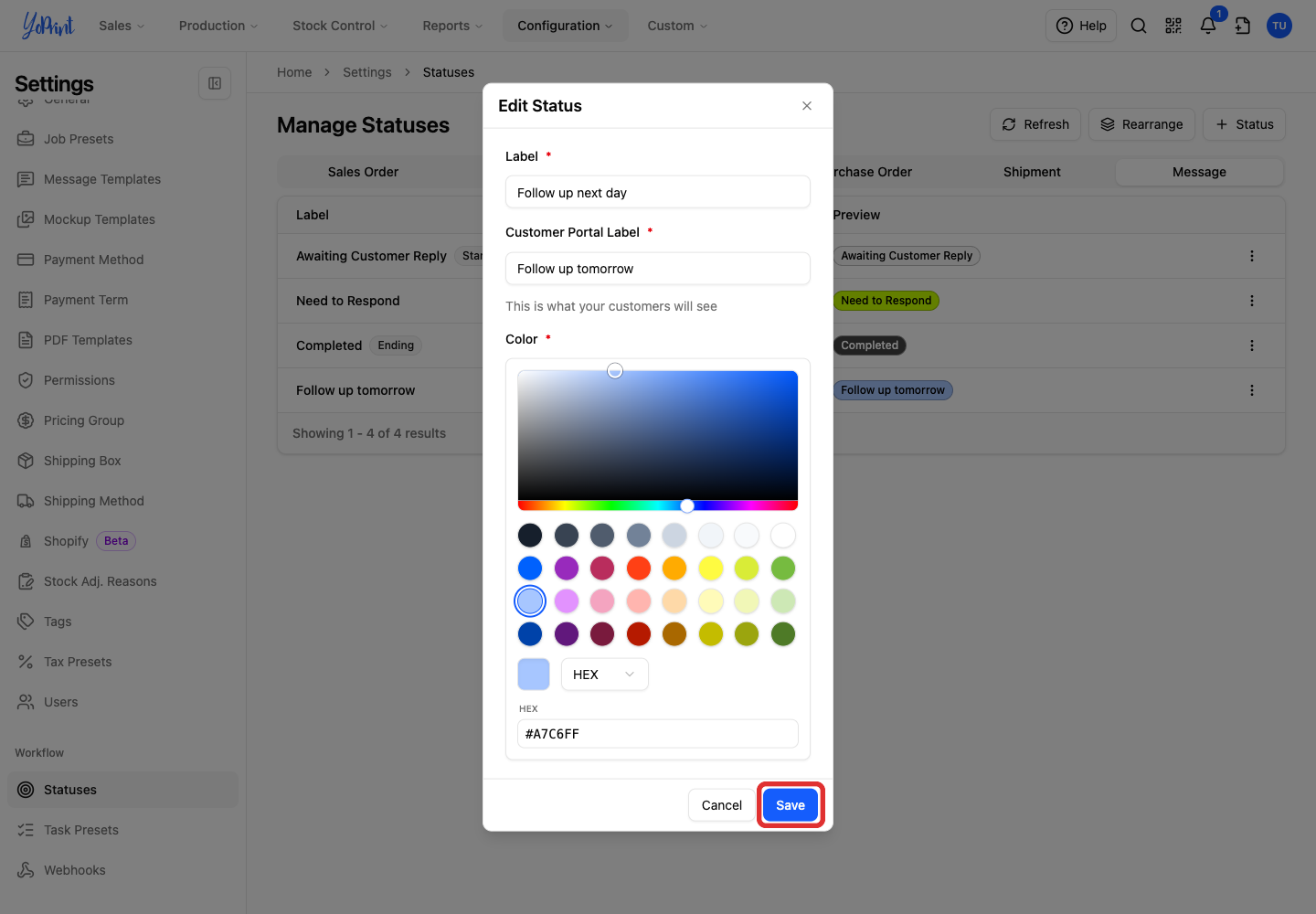The image size is (1316, 914).
Task: Expand the Production menu
Action: pos(218,26)
